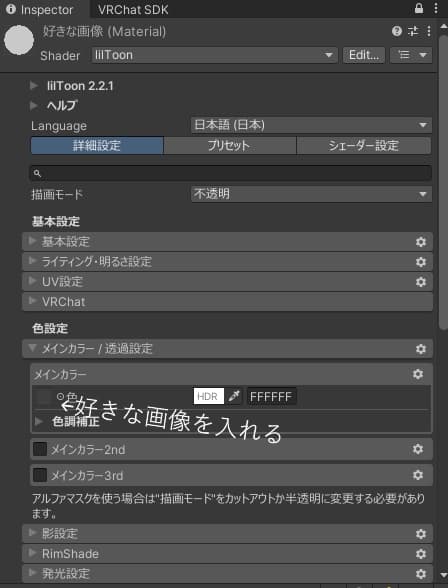Open gear menu for 基本設定 row

[421, 242]
